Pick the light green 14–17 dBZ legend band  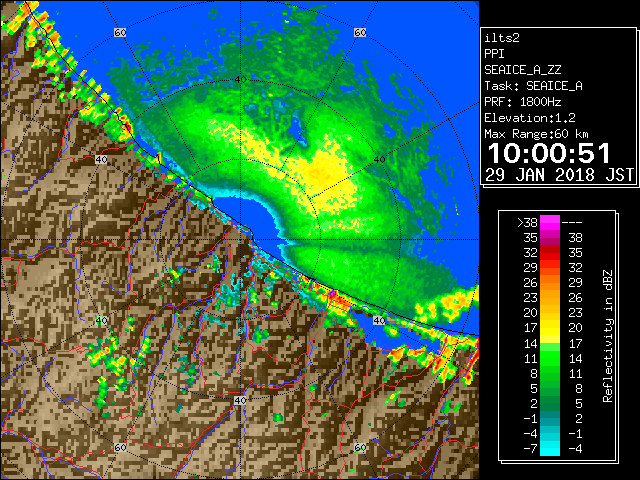(550, 343)
